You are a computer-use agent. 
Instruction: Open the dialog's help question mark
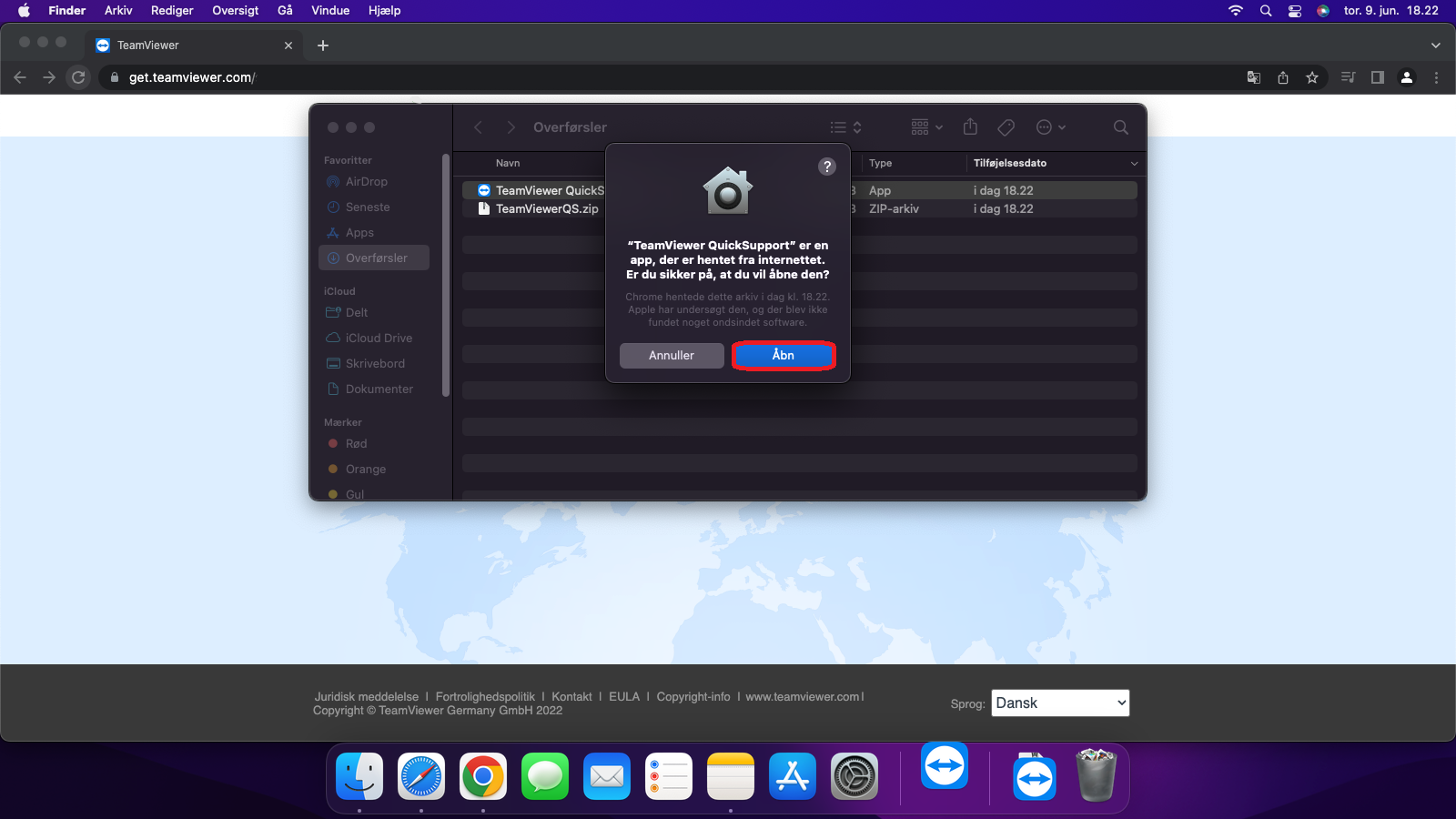click(x=826, y=166)
